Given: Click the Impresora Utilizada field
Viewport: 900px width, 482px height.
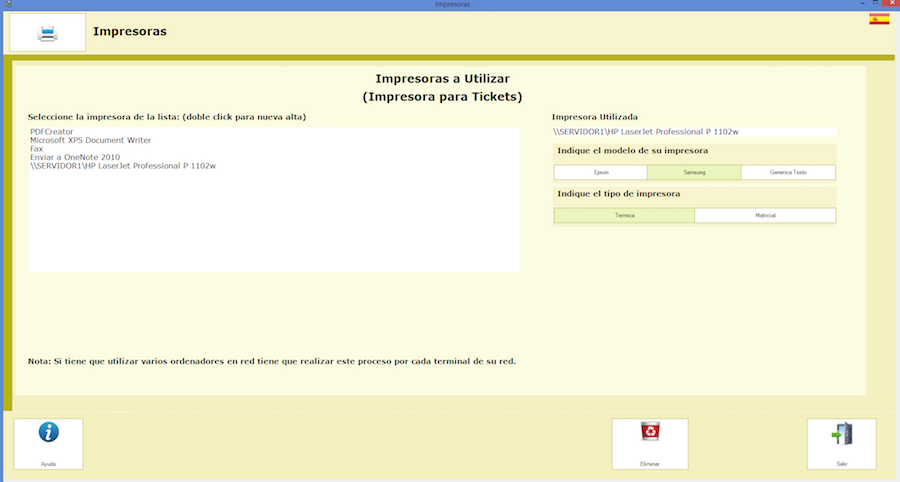Looking at the screenshot, I should tap(694, 132).
